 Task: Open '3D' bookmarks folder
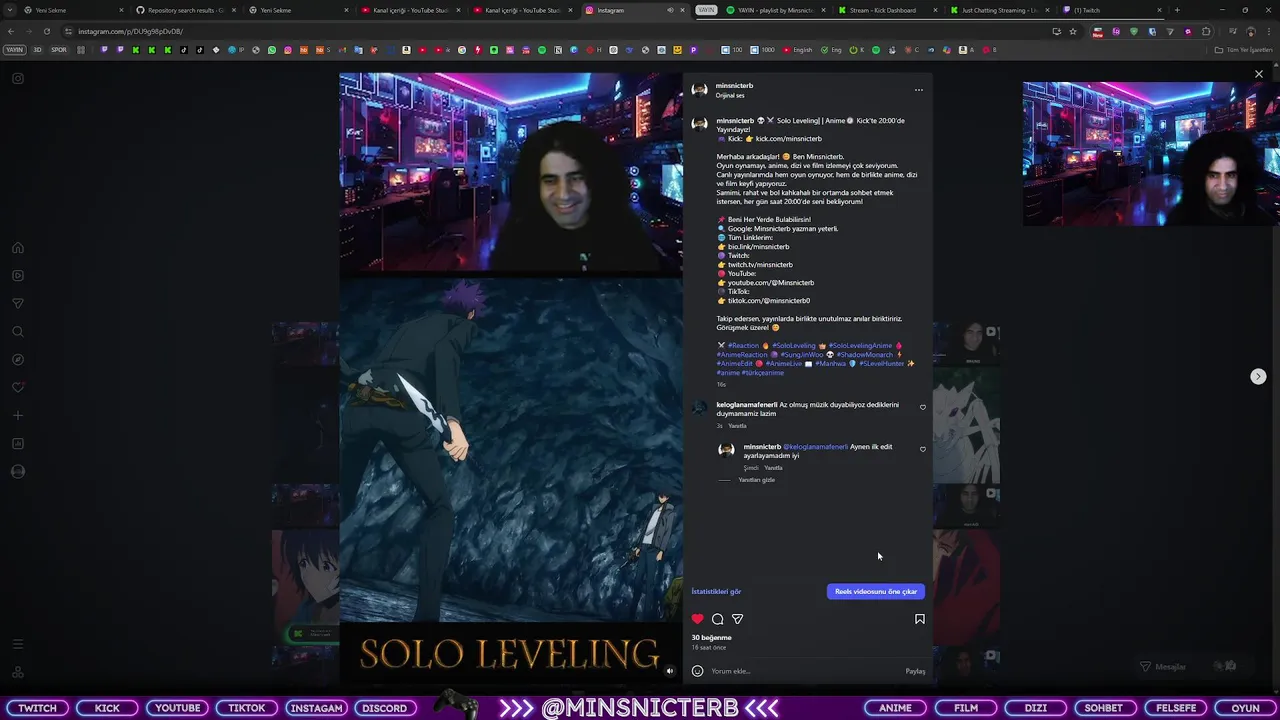coord(37,50)
